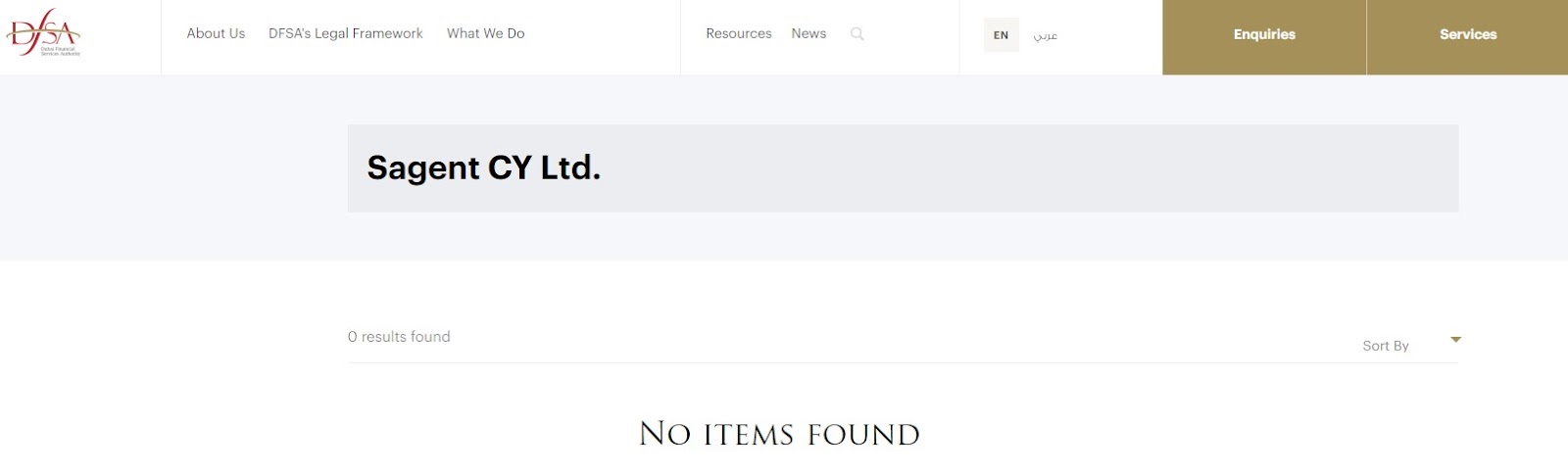Click the 0 results found text
The width and height of the screenshot is (1568, 475).
coord(399,337)
